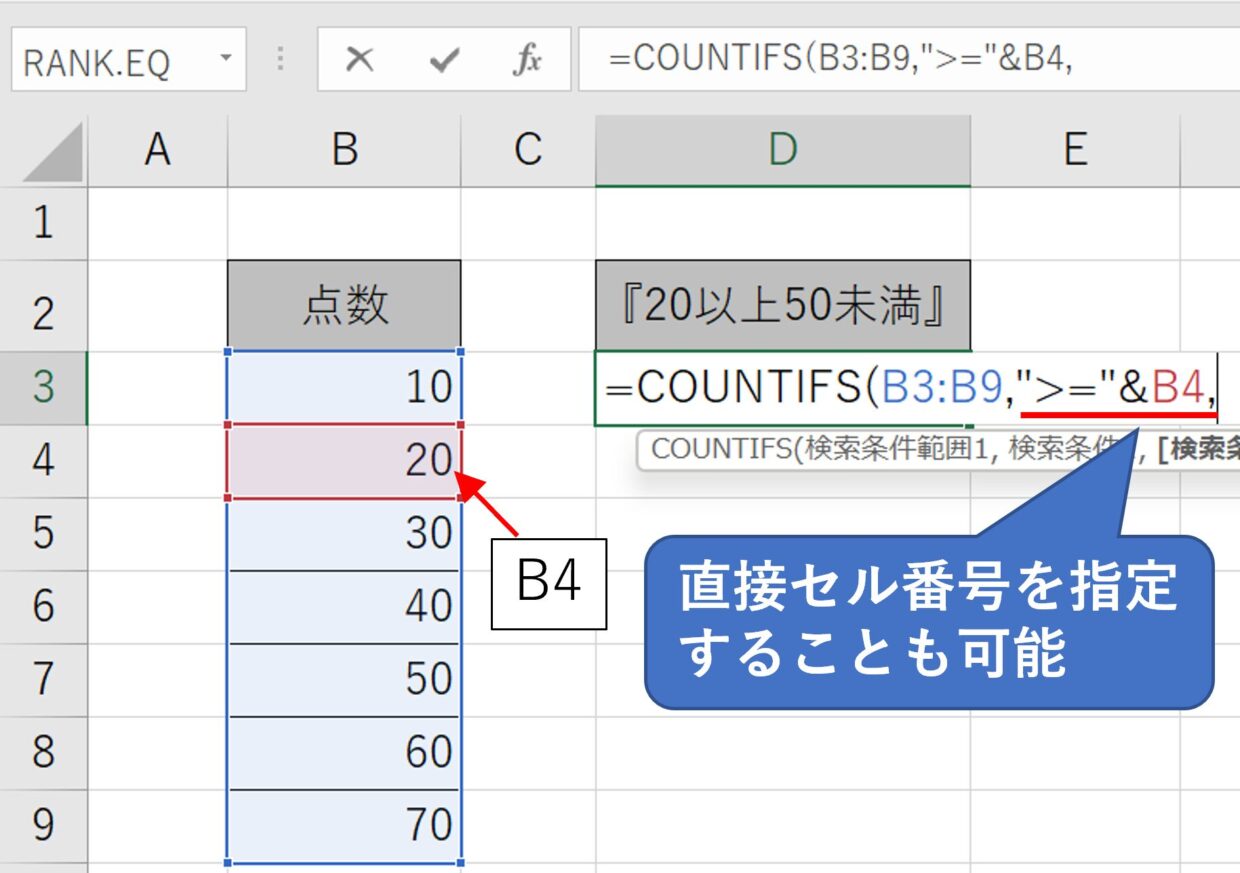Image resolution: width=1240 pixels, height=873 pixels.
Task: Cancel the formula entry with the X icon
Action: tap(359, 60)
